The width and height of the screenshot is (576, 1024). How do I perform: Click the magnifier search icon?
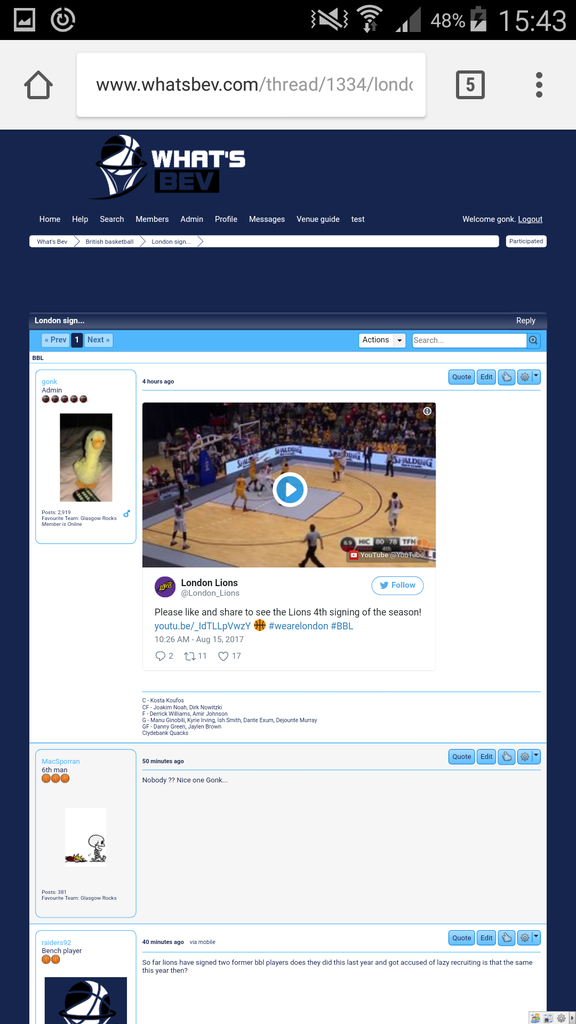[x=534, y=340]
